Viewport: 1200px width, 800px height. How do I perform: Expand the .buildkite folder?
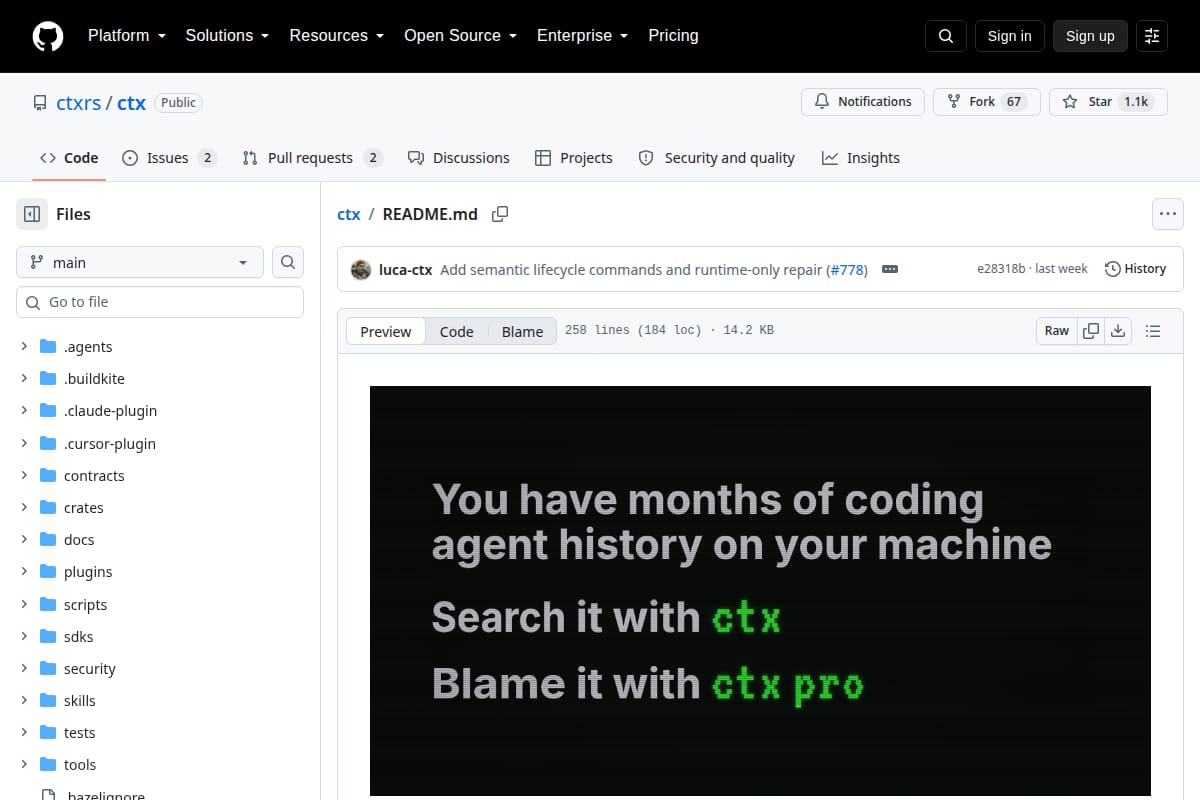(x=24, y=379)
